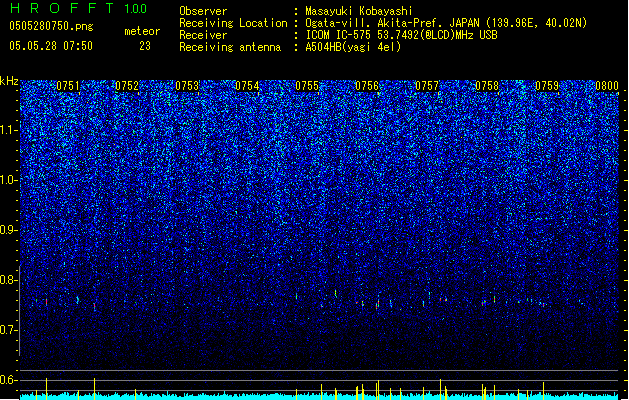
Task: Click the HROFFT 1.0.0 title text
Action: point(79,8)
